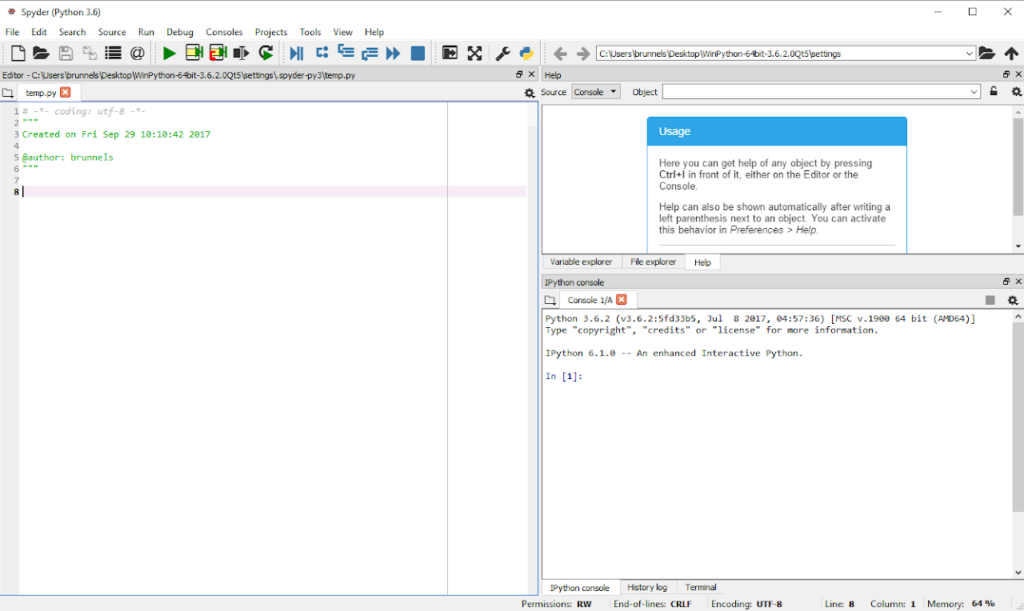Click the Save all files icon

click(89, 53)
